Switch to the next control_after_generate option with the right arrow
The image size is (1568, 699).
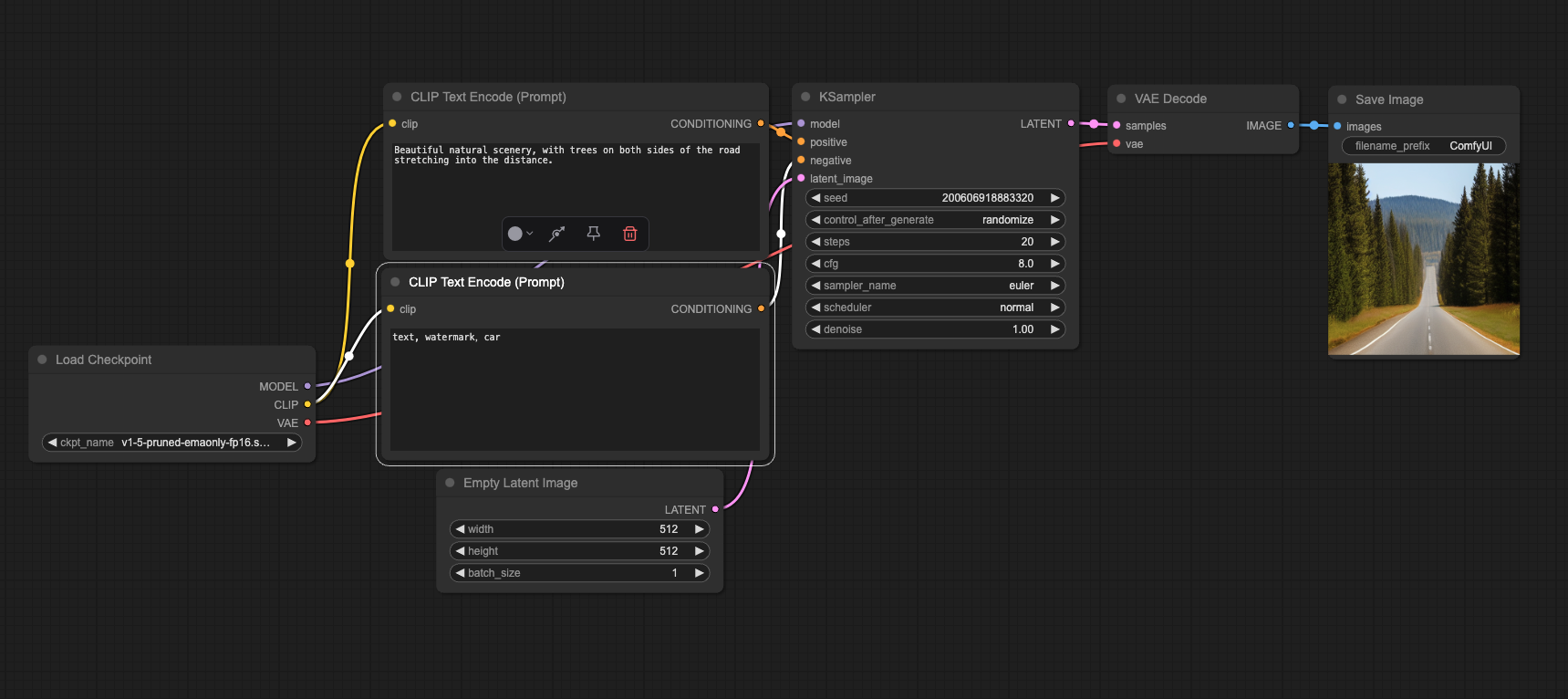[x=1055, y=220]
